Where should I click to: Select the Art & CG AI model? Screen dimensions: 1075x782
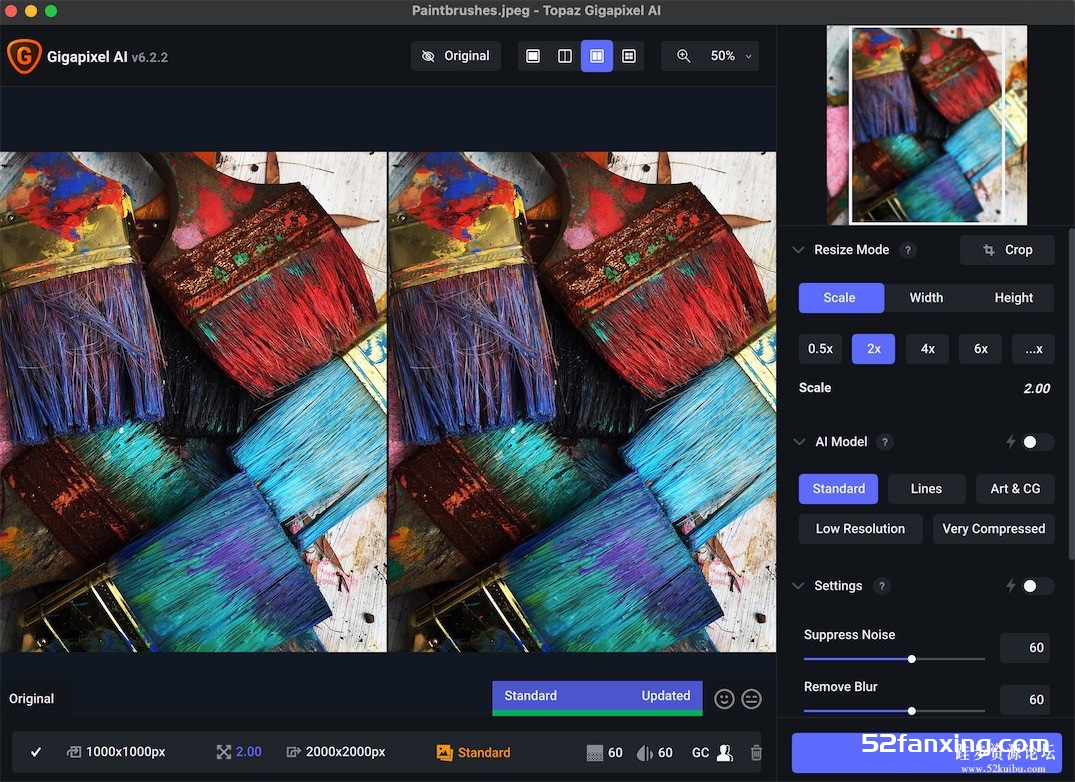[x=1015, y=489]
